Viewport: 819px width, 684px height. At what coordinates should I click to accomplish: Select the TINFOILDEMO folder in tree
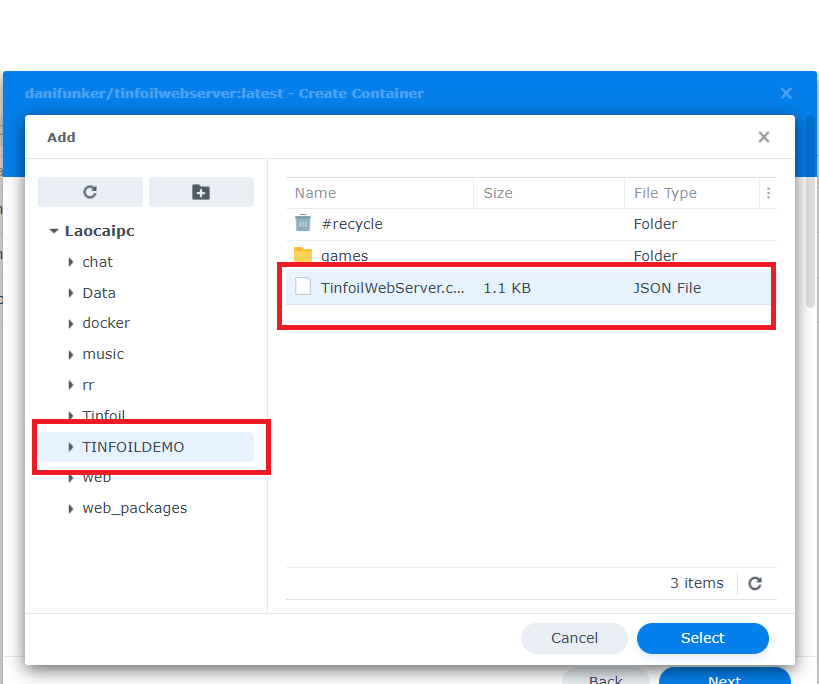(133, 447)
